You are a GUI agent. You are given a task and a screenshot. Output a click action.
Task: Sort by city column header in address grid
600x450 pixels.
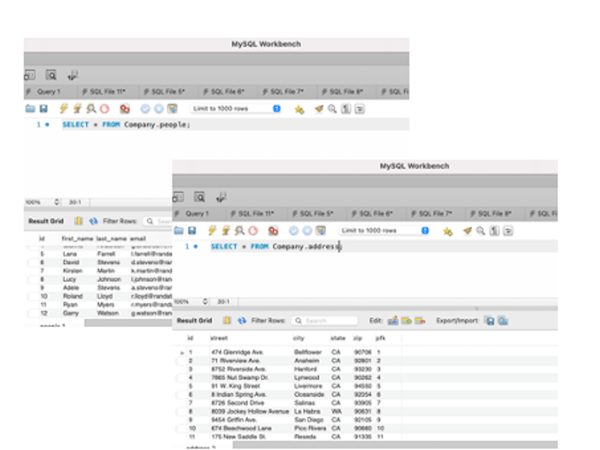(299, 338)
